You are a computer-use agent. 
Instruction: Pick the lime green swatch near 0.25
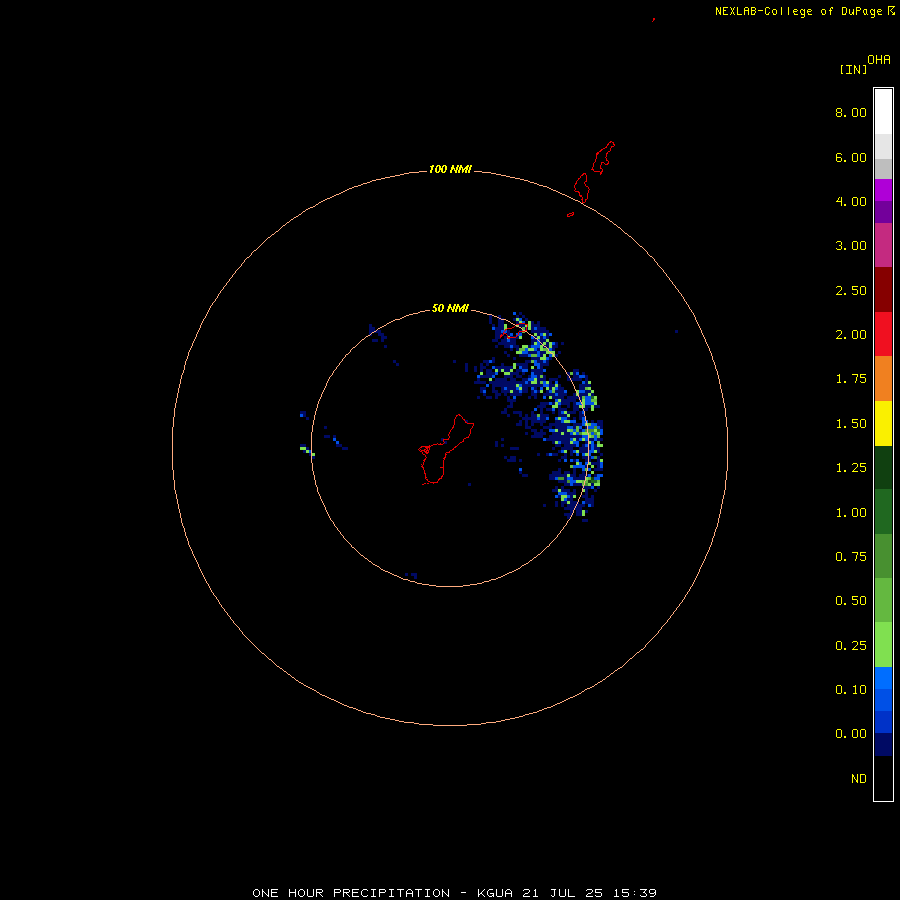[883, 645]
